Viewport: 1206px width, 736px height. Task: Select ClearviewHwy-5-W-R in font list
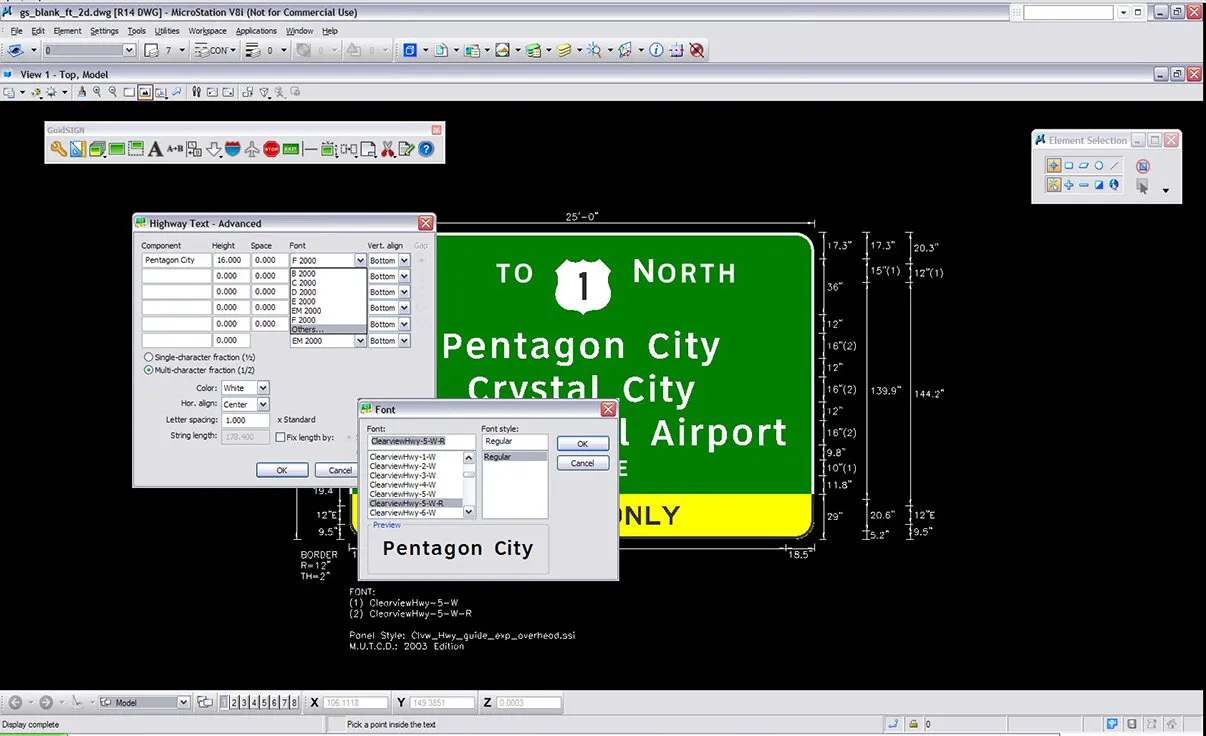[x=415, y=503]
